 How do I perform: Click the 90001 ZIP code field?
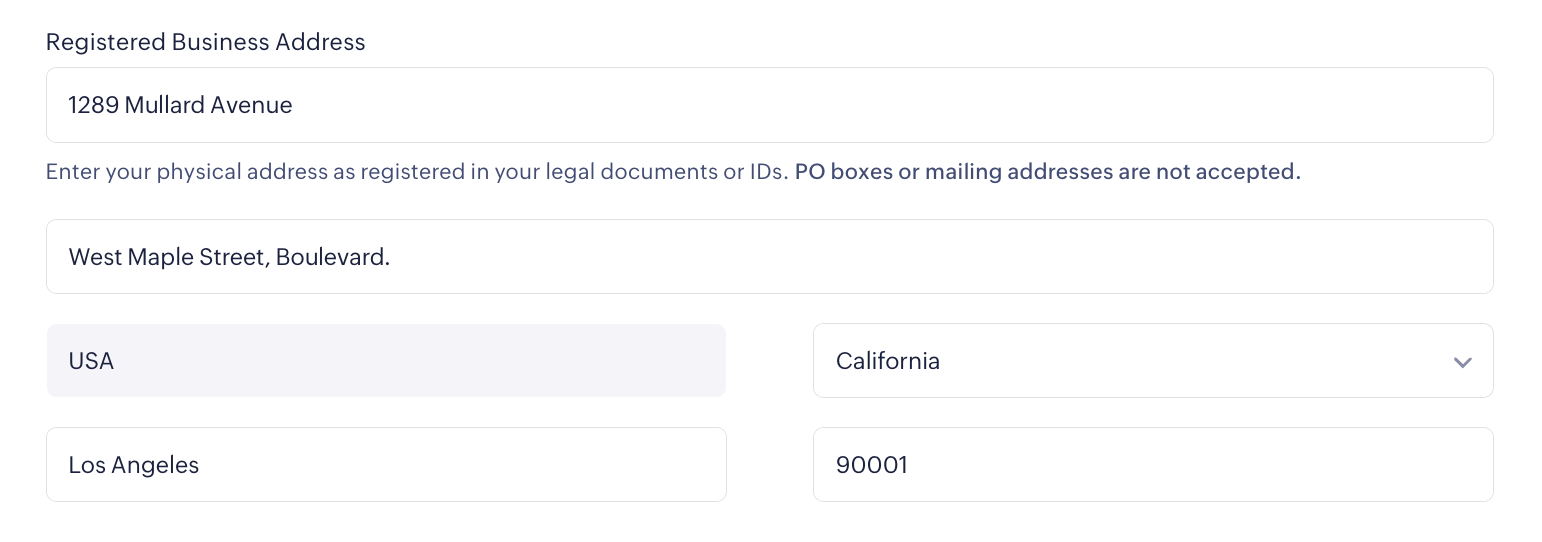1152,465
